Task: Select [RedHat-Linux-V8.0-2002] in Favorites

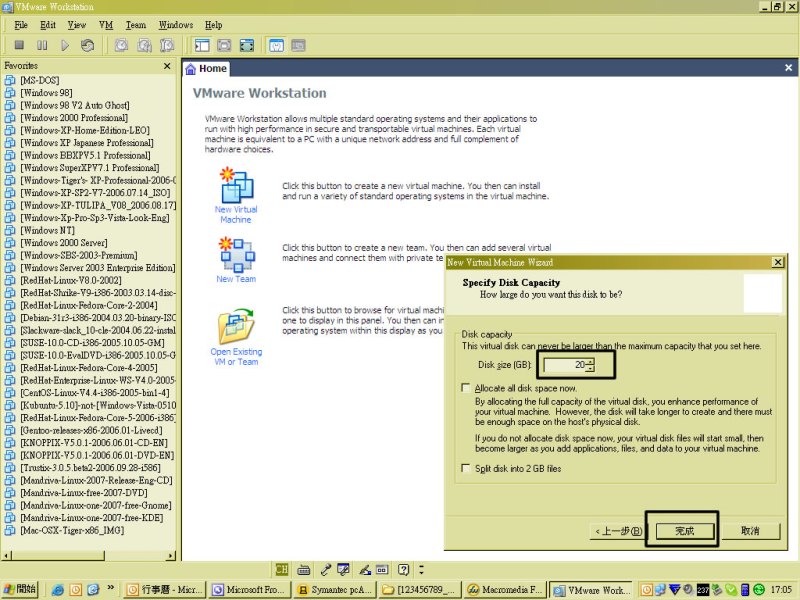Action: click(x=71, y=280)
